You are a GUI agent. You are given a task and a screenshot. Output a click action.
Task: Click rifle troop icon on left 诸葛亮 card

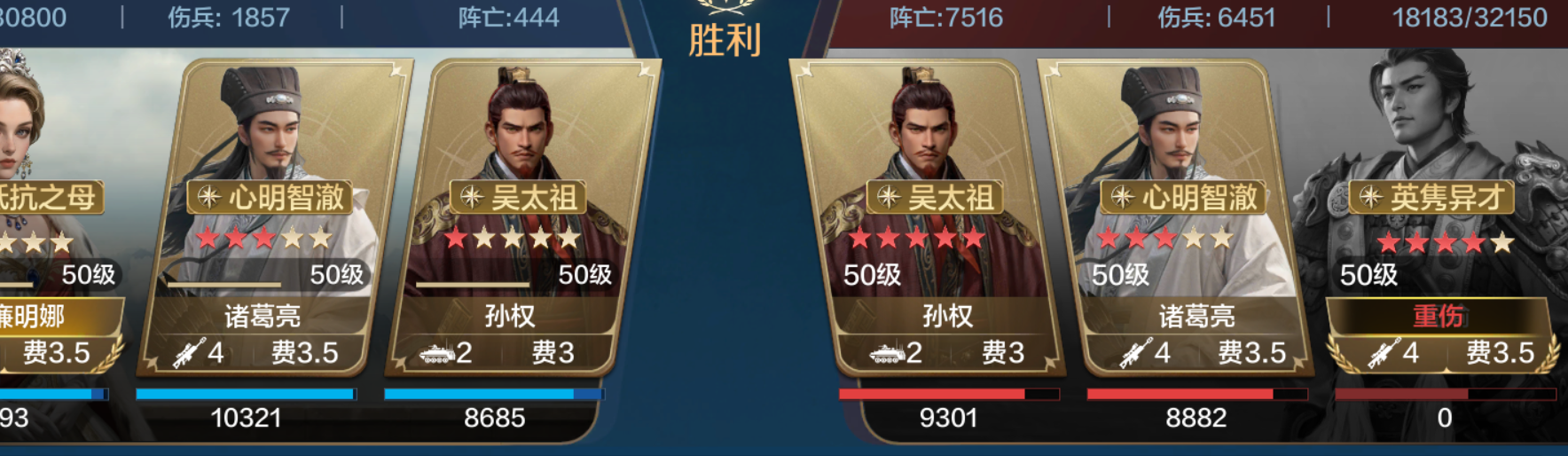pos(188,352)
